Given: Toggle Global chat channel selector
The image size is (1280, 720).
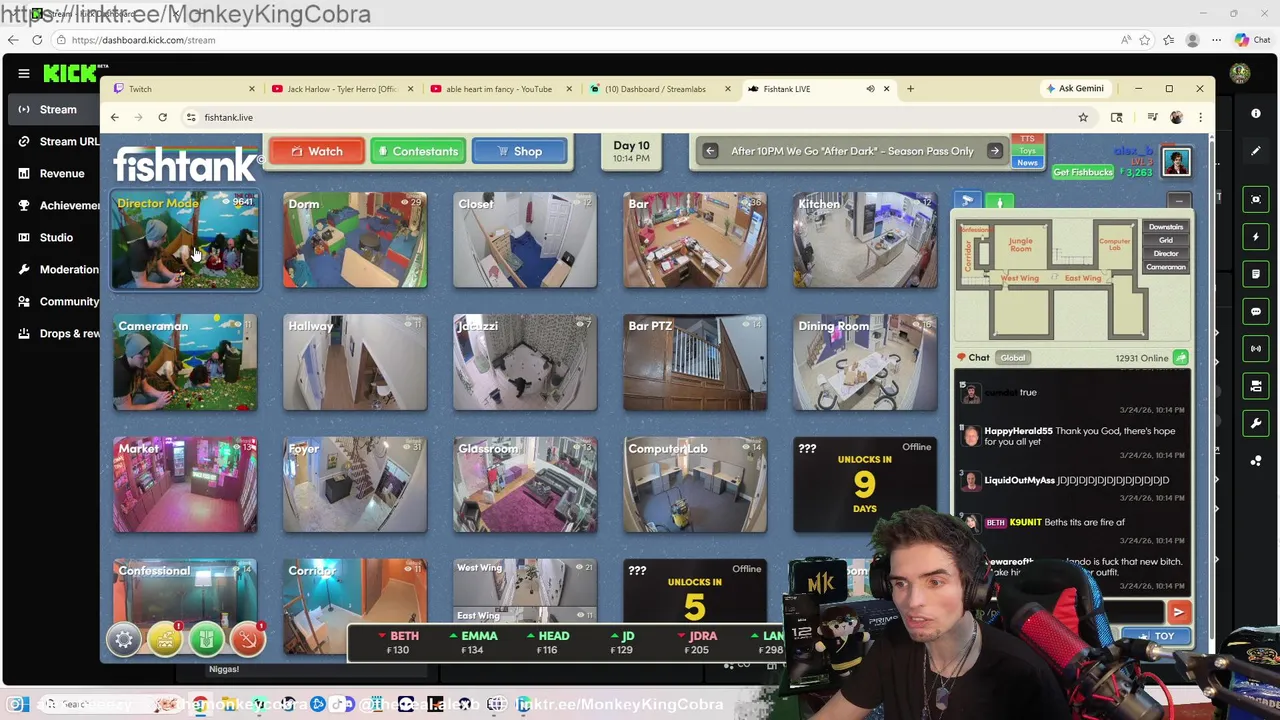Looking at the screenshot, I should pyautogui.click(x=1013, y=358).
